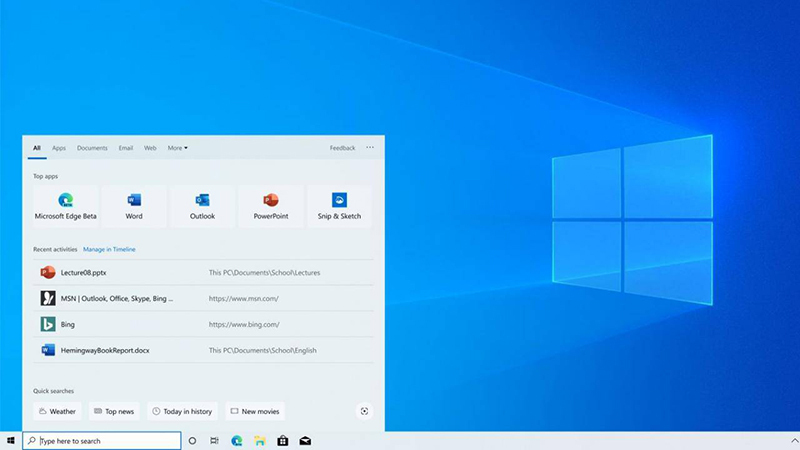
Task: Open the MSN recent activity entry
Action: (x=203, y=298)
